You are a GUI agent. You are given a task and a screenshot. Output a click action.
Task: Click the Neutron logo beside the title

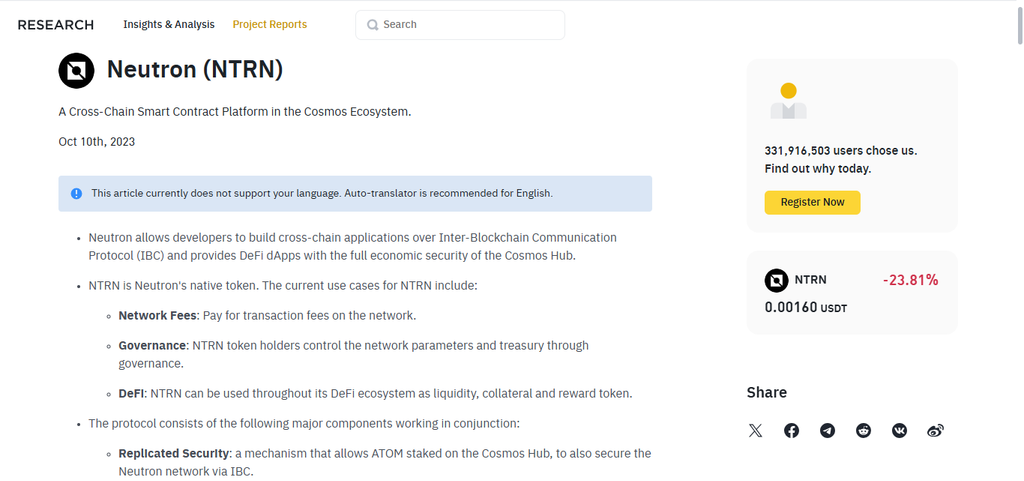tap(76, 70)
